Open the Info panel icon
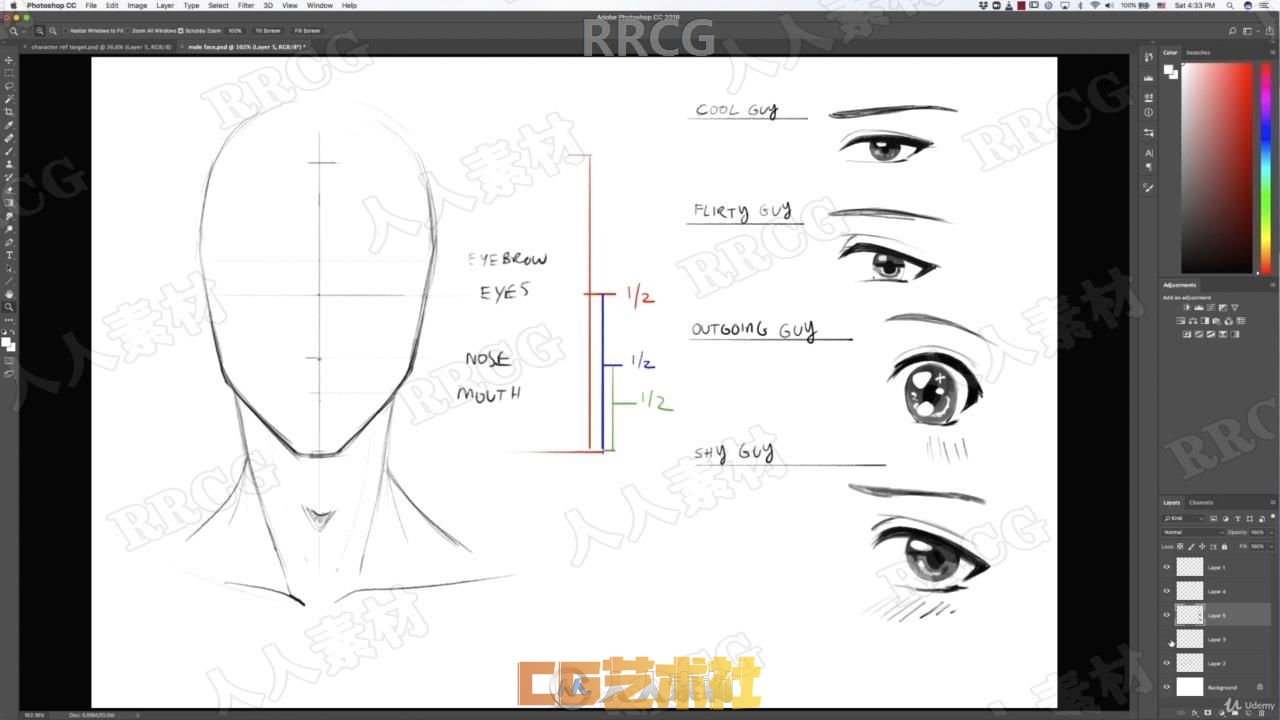Viewport: 1280px width, 720px height. click(x=1148, y=113)
